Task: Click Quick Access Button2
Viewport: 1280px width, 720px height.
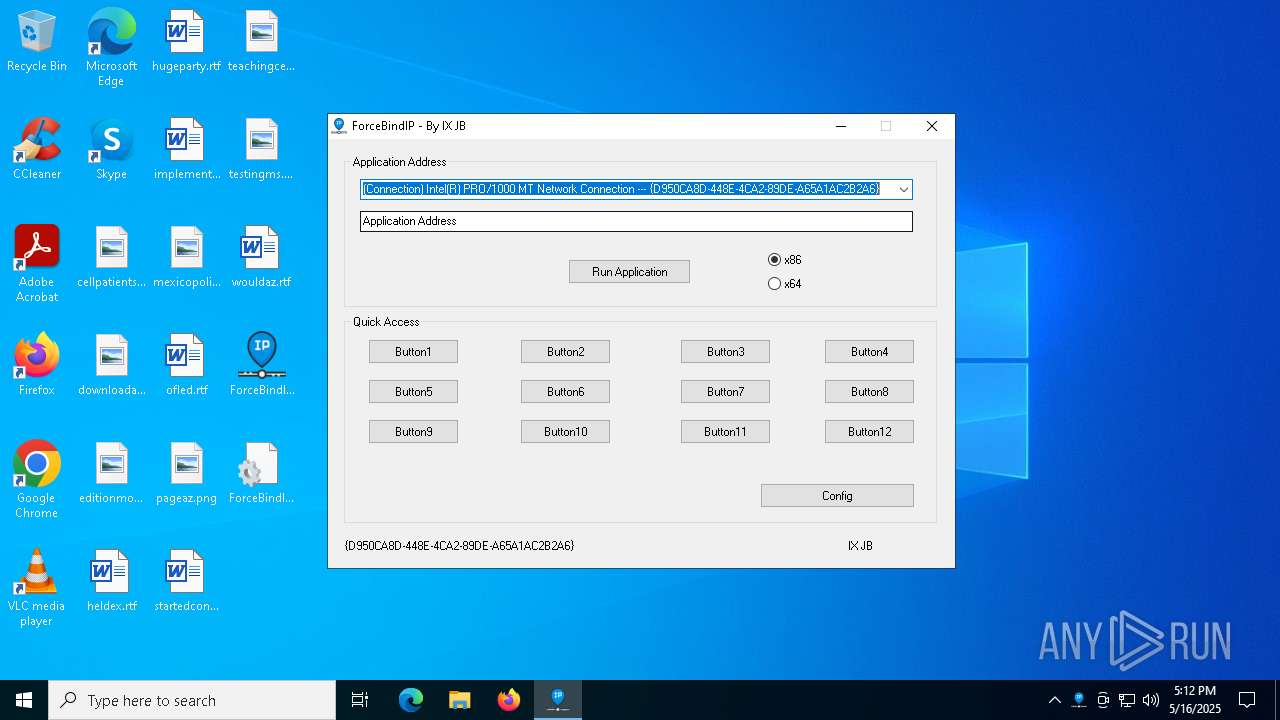Action: click(565, 352)
